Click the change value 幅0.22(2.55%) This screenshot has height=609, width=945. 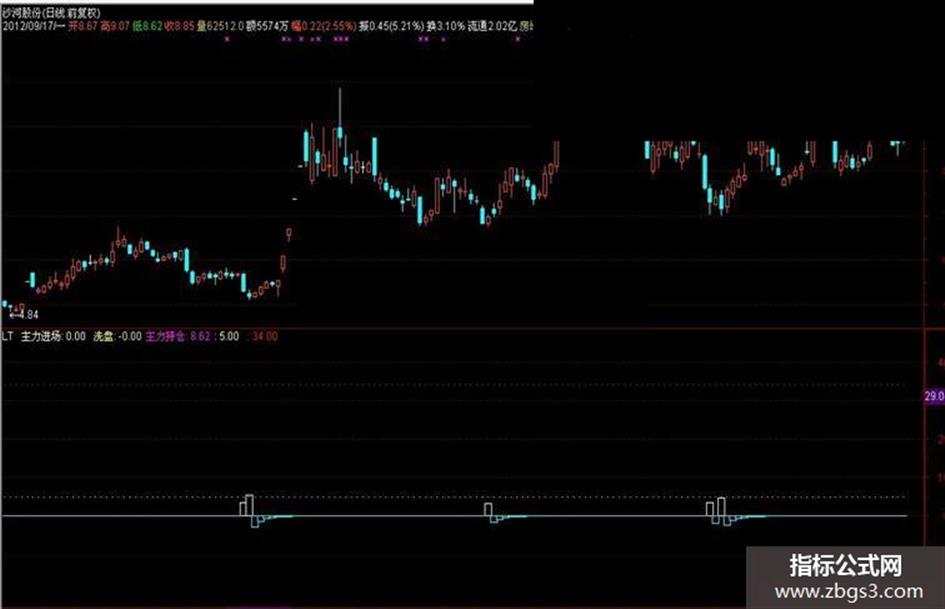pyautogui.click(x=323, y=26)
